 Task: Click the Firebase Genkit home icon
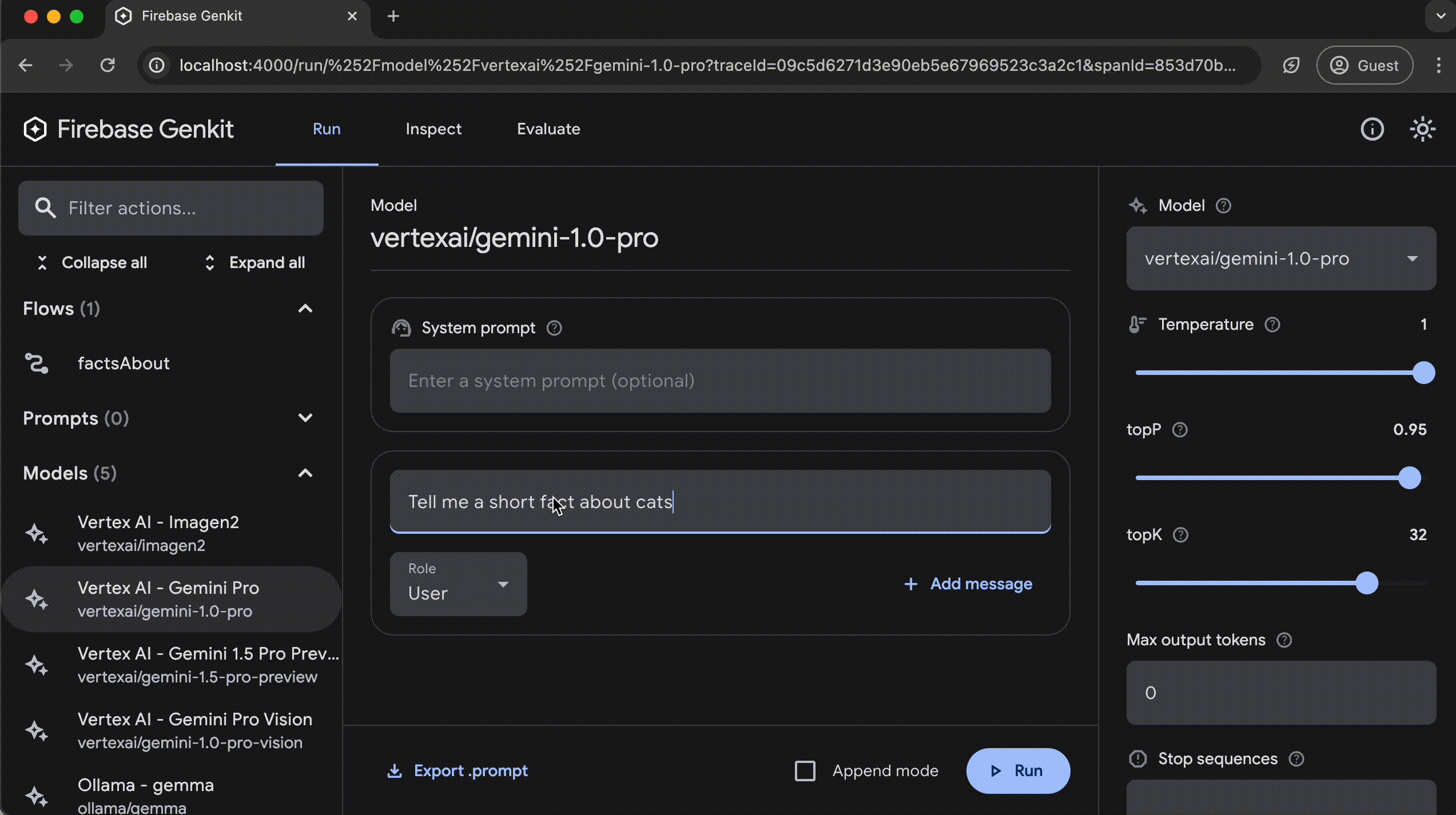35,129
